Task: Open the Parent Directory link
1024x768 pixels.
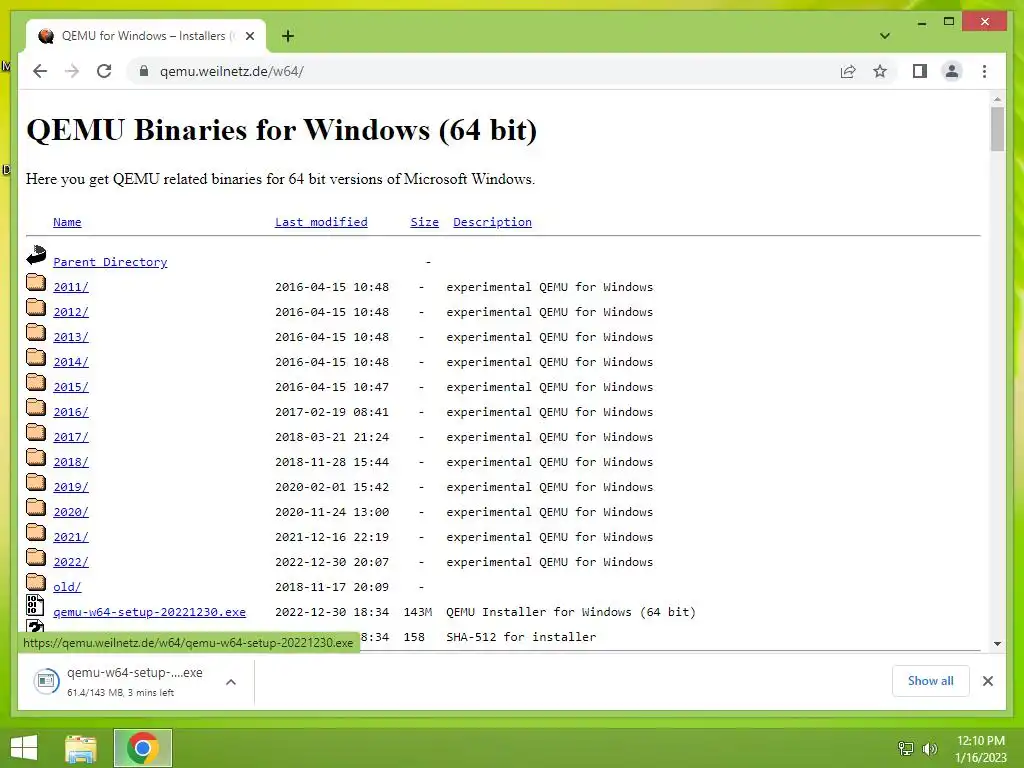Action: tap(110, 262)
